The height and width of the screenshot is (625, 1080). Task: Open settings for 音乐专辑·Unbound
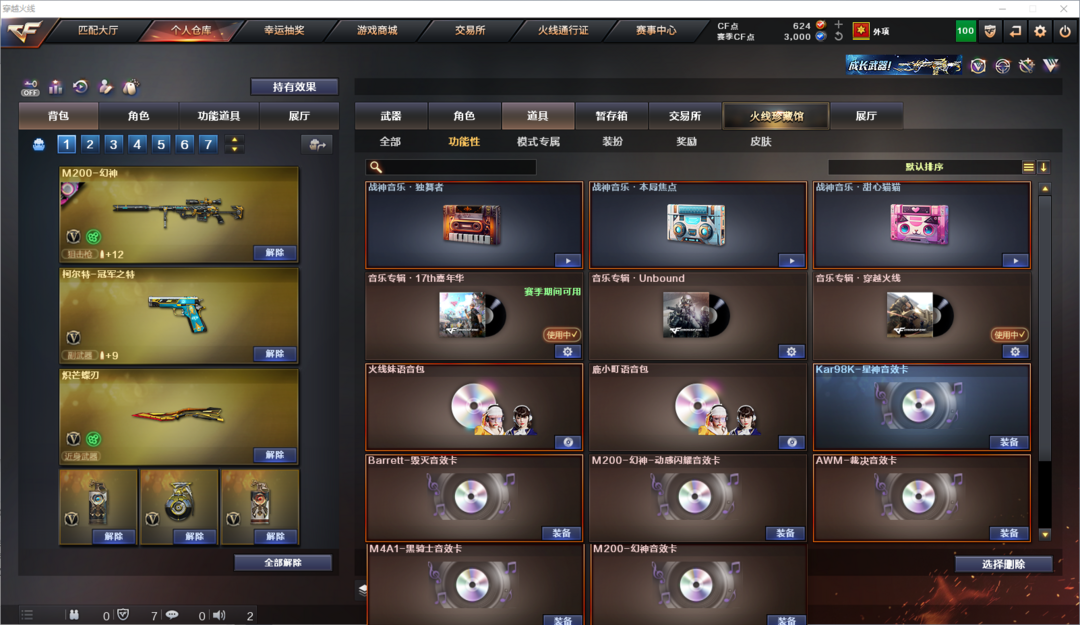point(791,351)
